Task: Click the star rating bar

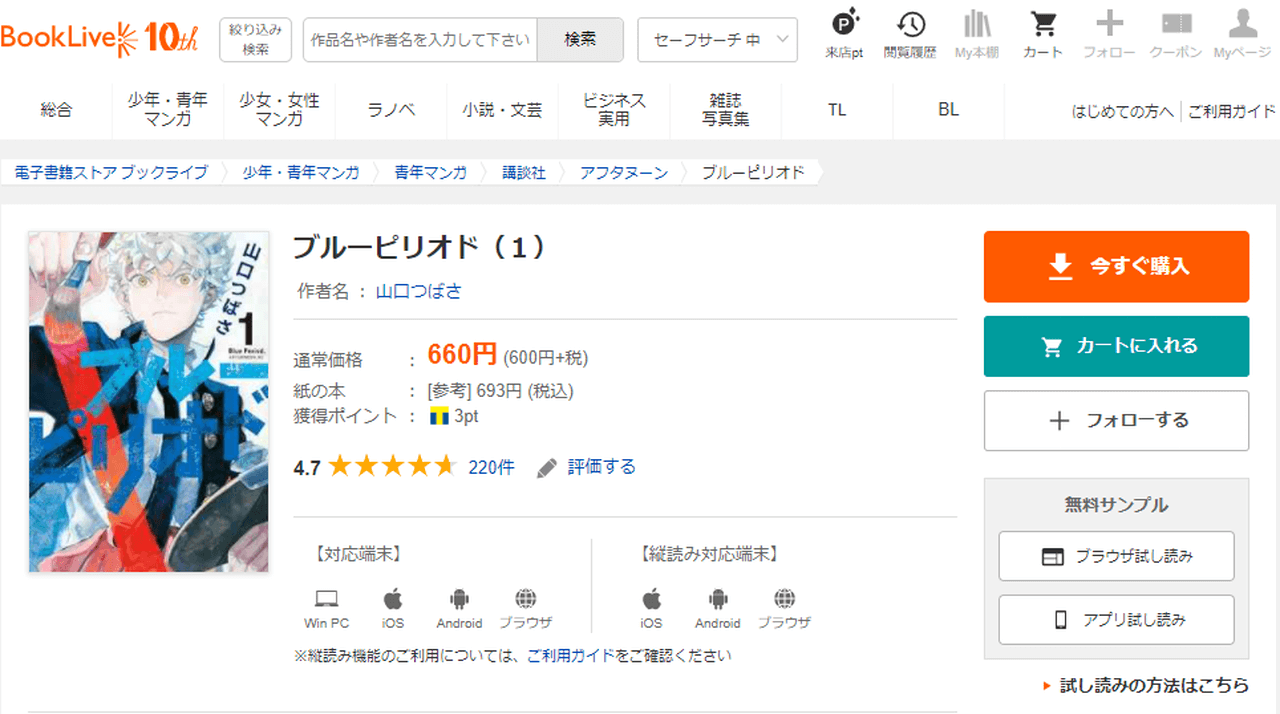Action: coord(391,467)
